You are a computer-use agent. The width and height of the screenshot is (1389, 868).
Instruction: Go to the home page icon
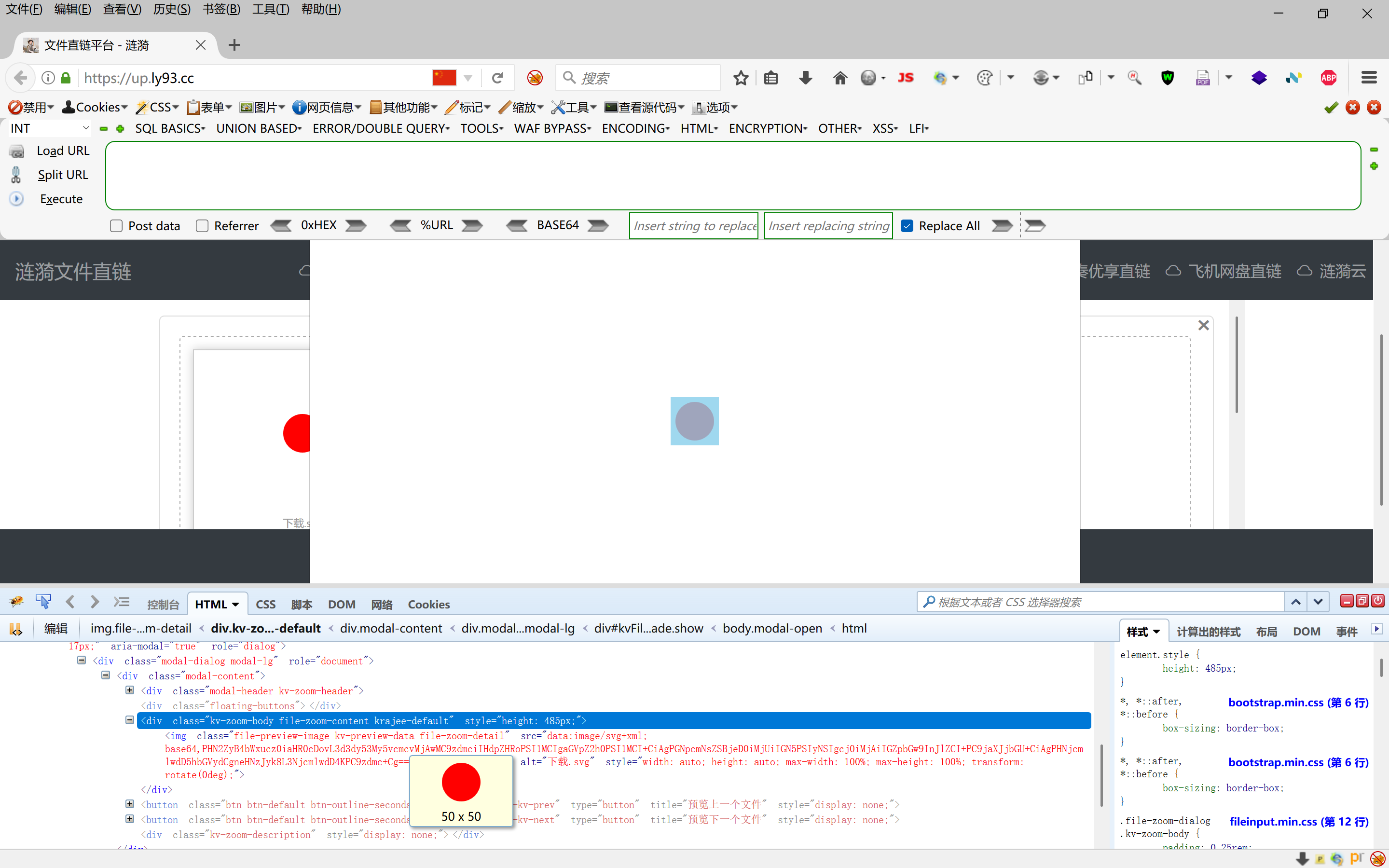[839, 78]
